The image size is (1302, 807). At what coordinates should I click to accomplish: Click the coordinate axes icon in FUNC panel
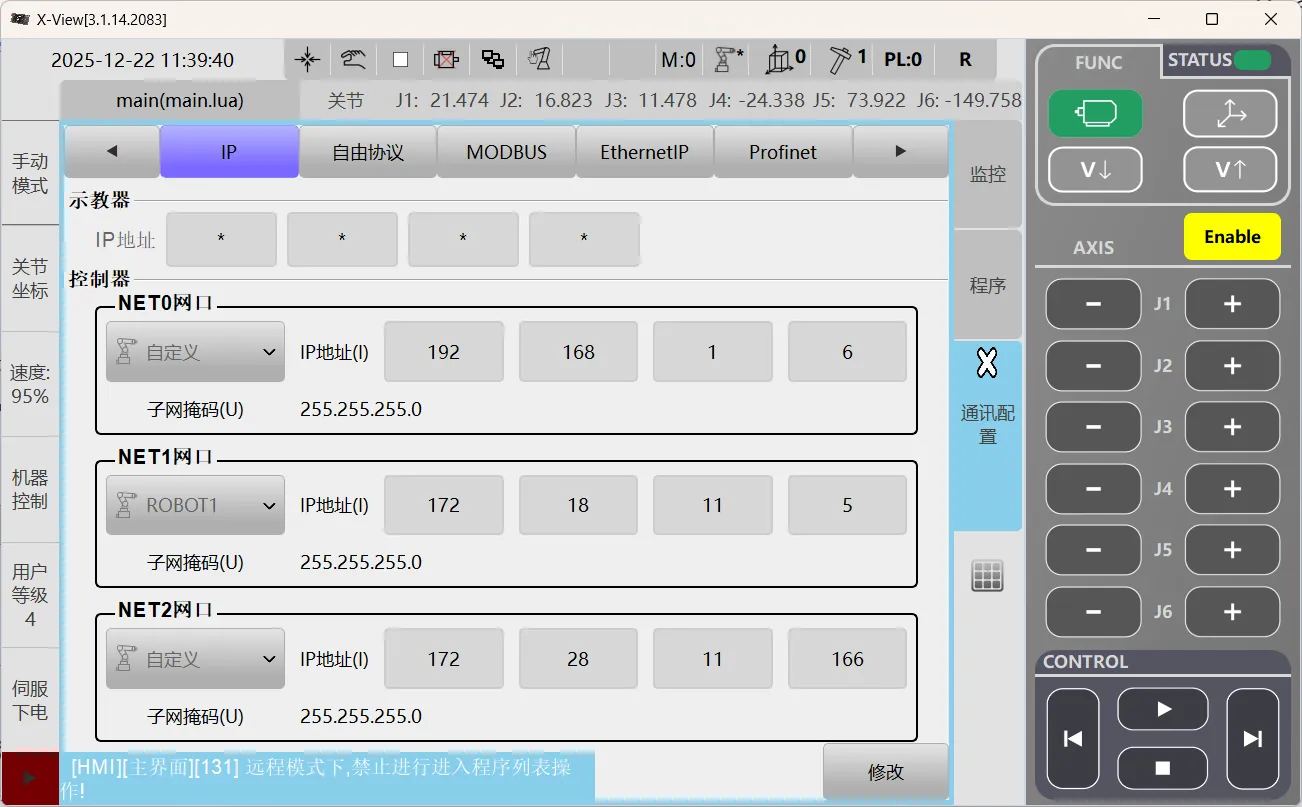(x=1230, y=113)
